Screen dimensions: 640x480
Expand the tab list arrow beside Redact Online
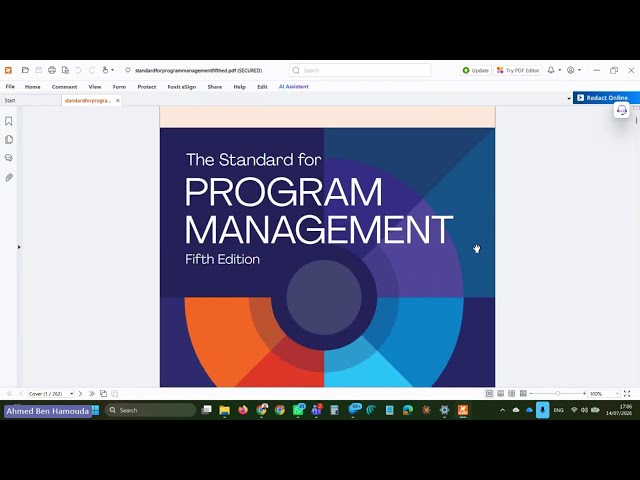pos(569,98)
